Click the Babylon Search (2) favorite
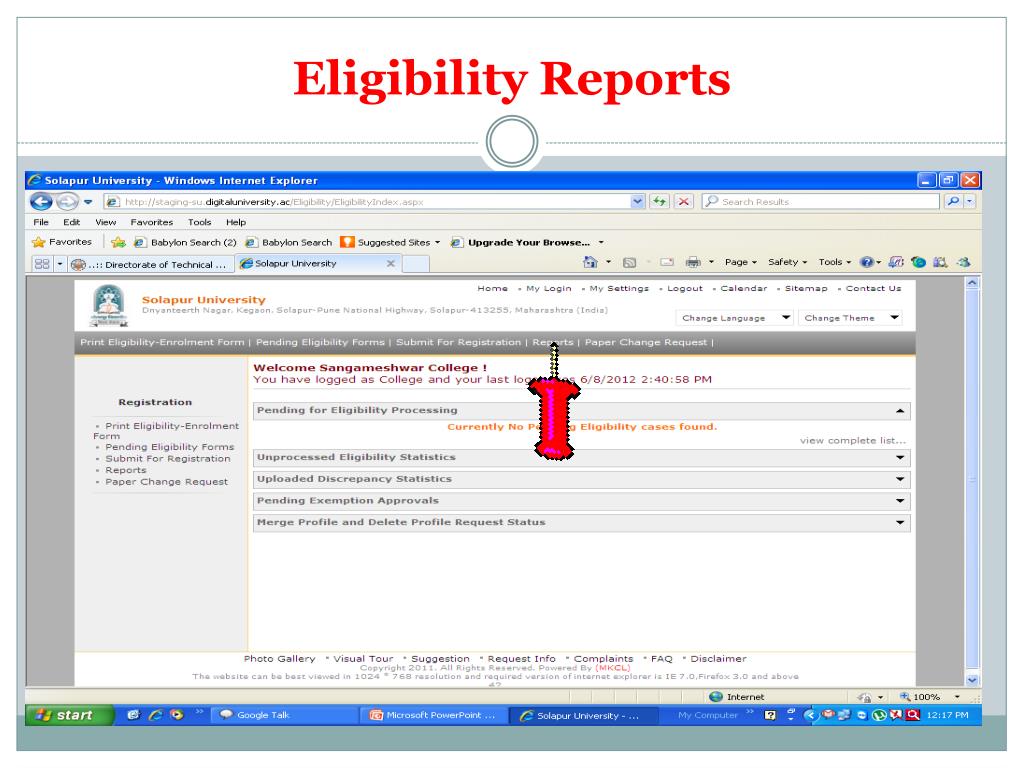 (x=185, y=242)
